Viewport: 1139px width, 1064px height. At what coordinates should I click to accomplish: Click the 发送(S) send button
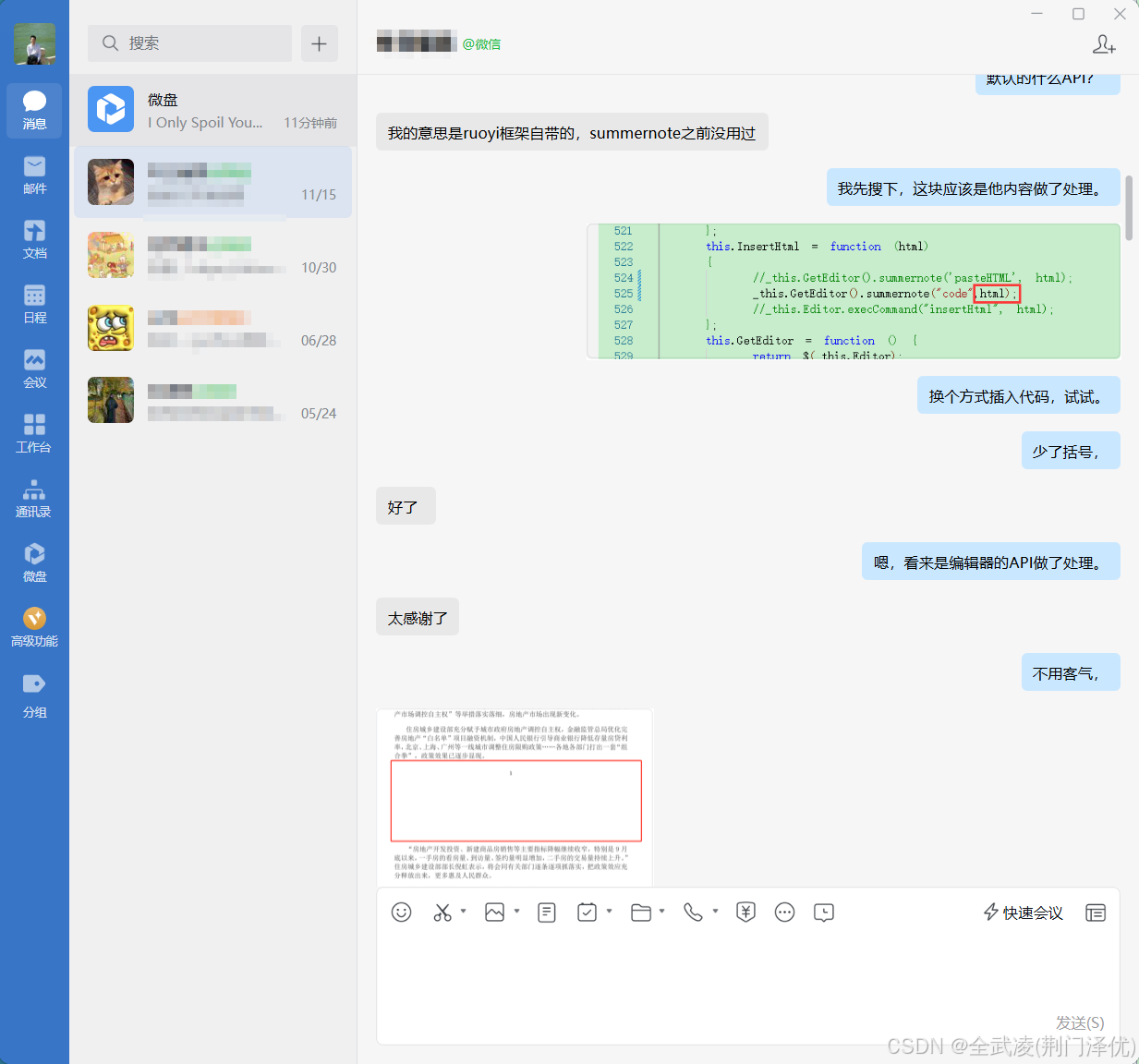click(x=1079, y=1022)
